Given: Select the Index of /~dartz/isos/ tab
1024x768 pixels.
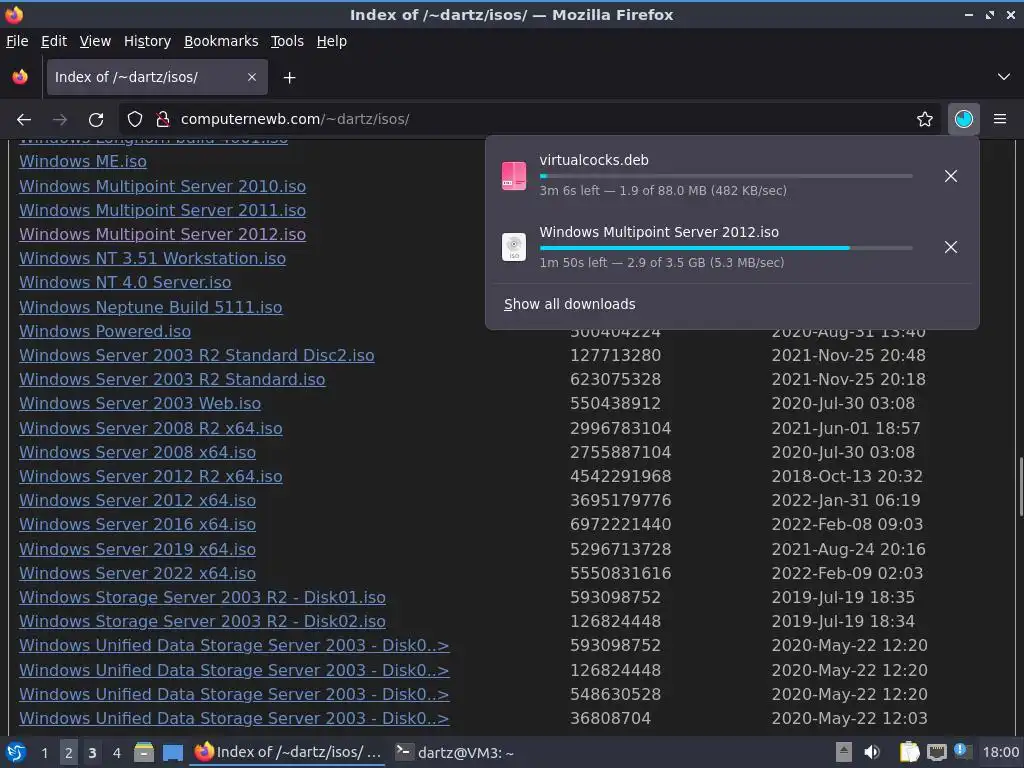Looking at the screenshot, I should point(157,77).
